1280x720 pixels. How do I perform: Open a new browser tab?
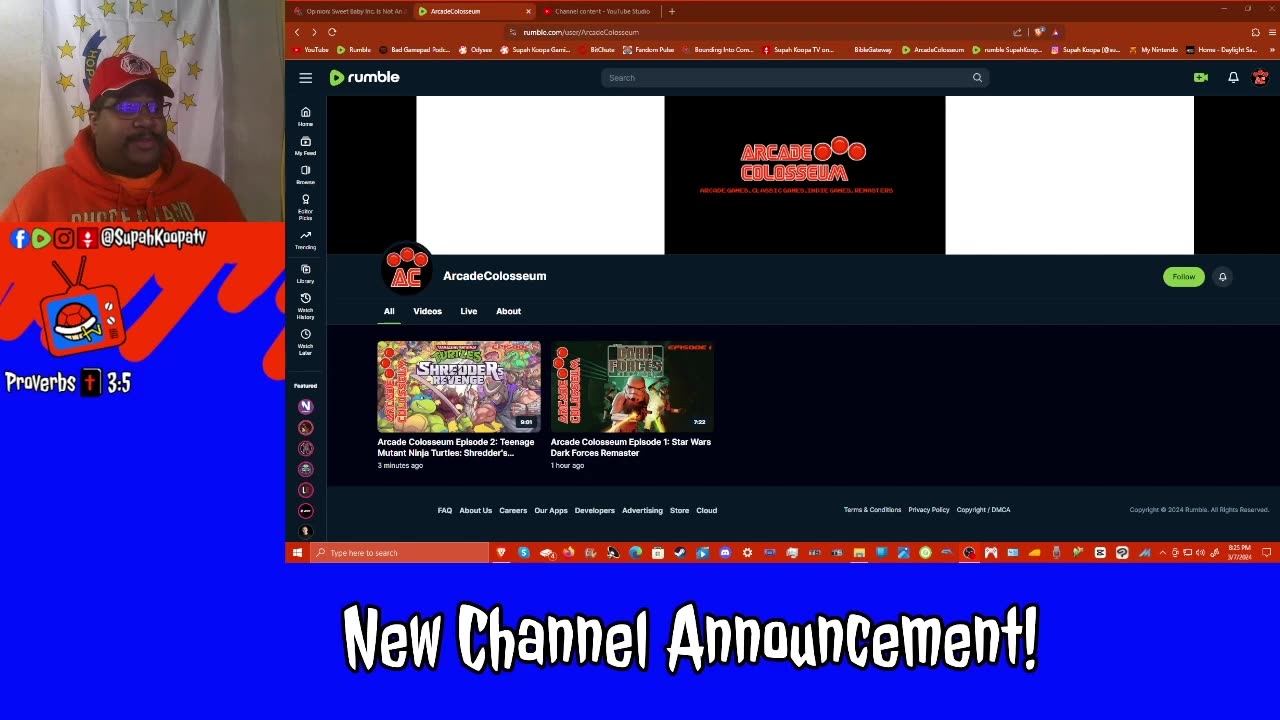coord(672,11)
